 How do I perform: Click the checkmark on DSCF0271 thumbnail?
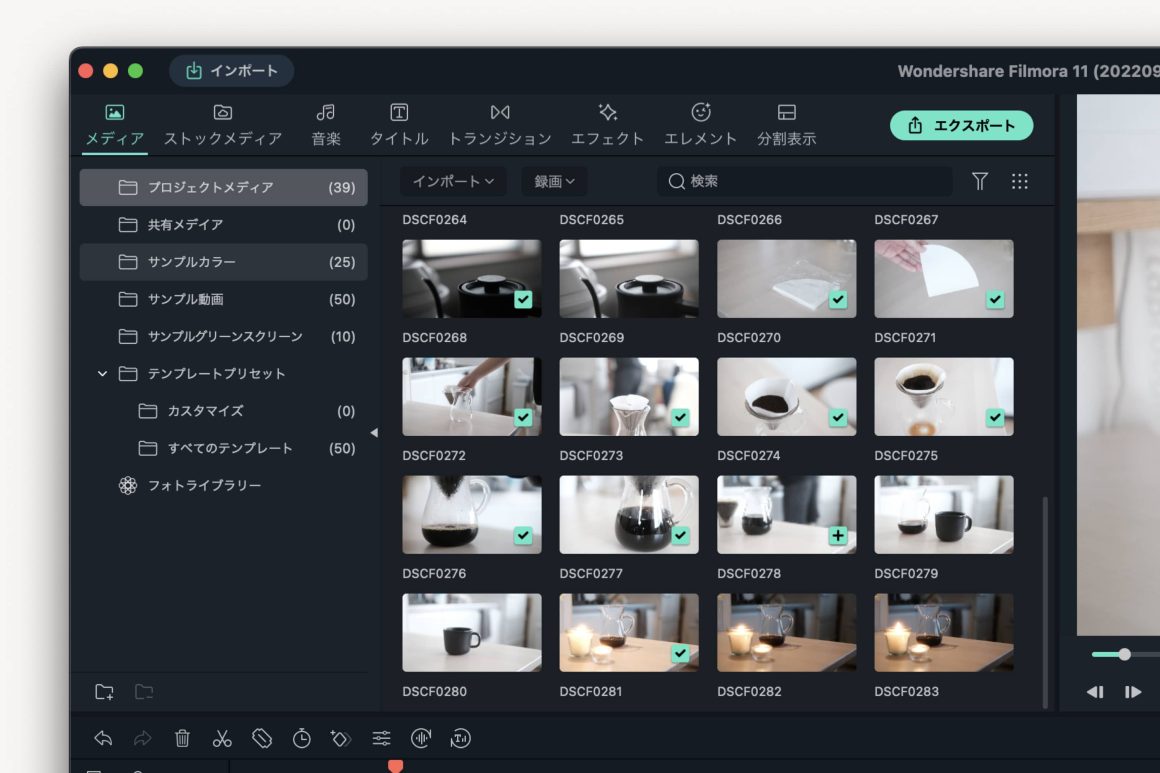click(x=995, y=300)
